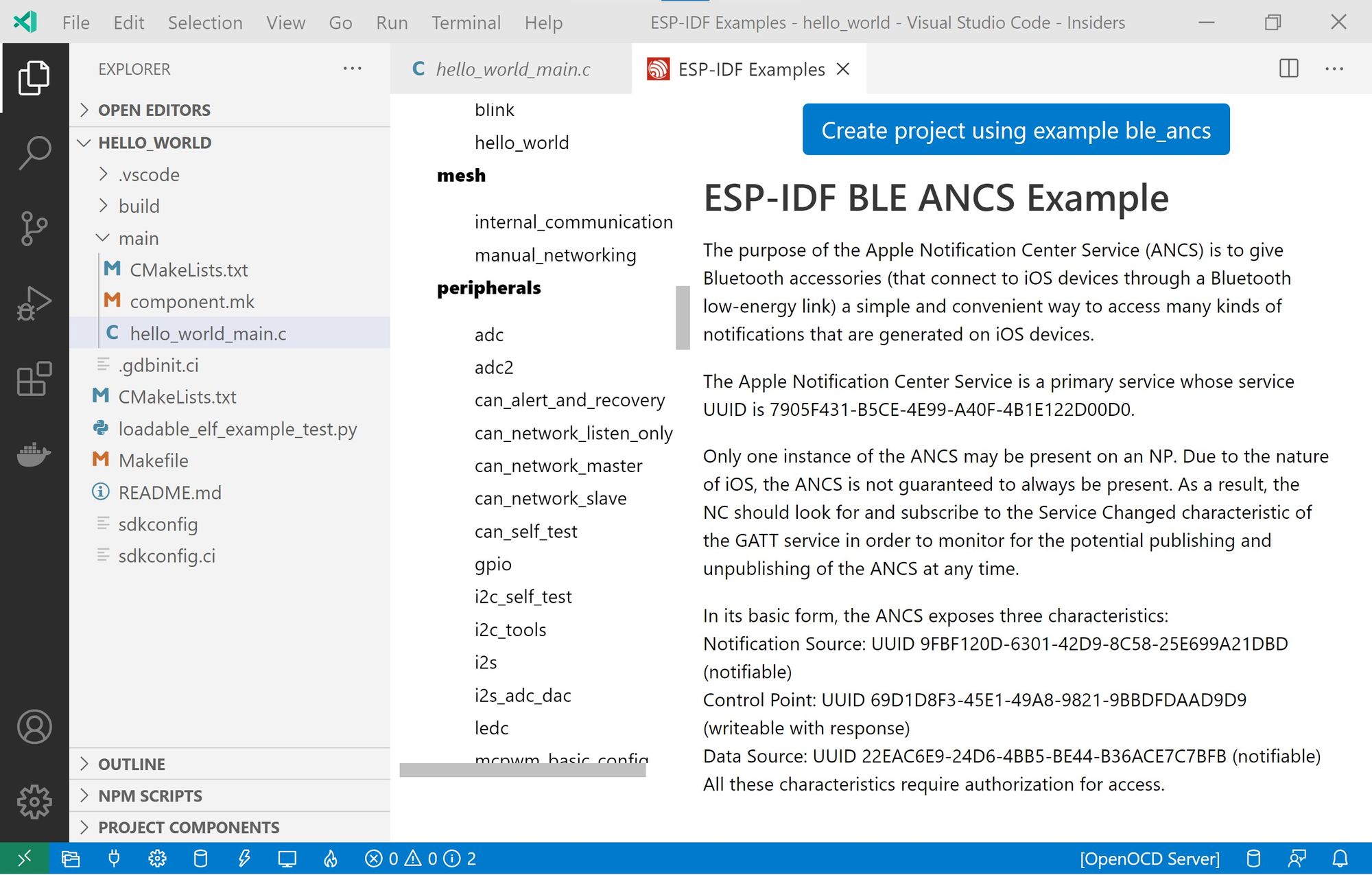Image resolution: width=1372 pixels, height=875 pixels.
Task: Click the ESP-IDF folder icon in status bar
Action: click(x=71, y=859)
